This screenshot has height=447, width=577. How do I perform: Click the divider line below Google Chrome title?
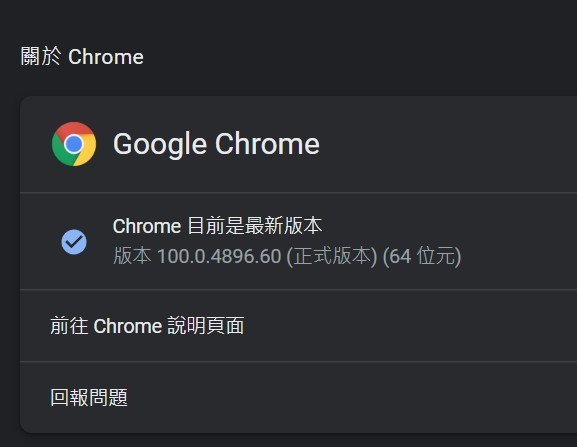[x=298, y=192]
